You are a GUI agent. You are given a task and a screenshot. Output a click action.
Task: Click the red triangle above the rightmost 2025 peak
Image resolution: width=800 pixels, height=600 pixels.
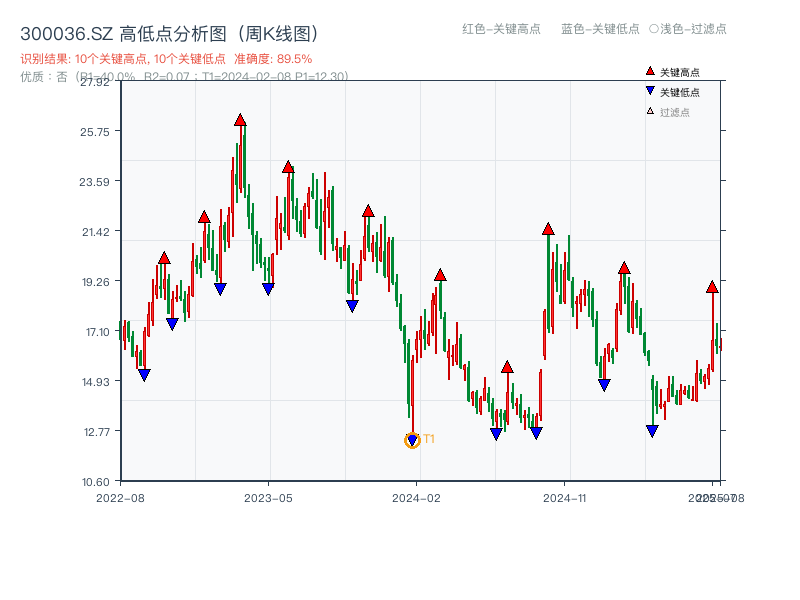tap(711, 287)
